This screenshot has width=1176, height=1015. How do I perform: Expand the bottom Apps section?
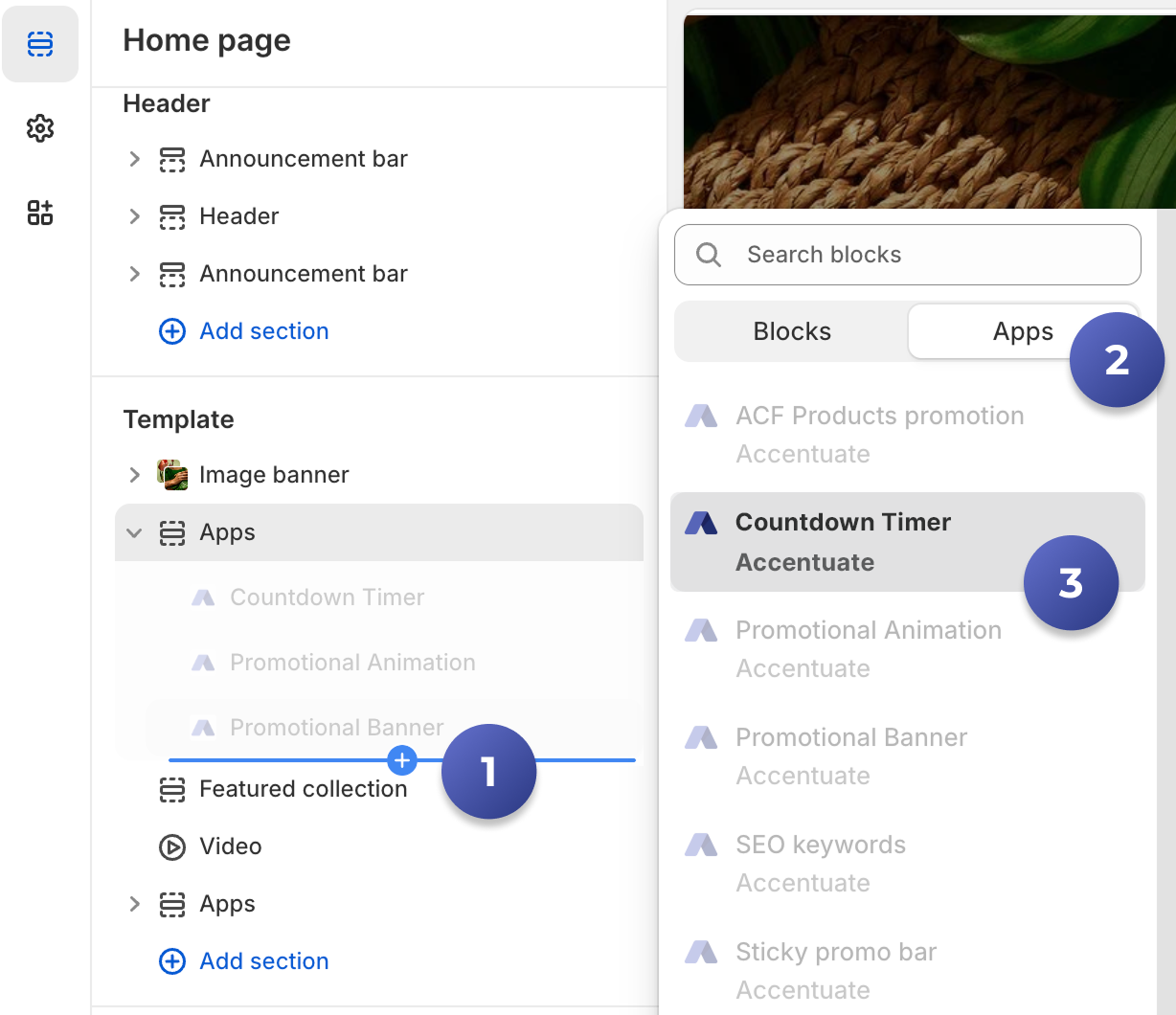coord(135,904)
